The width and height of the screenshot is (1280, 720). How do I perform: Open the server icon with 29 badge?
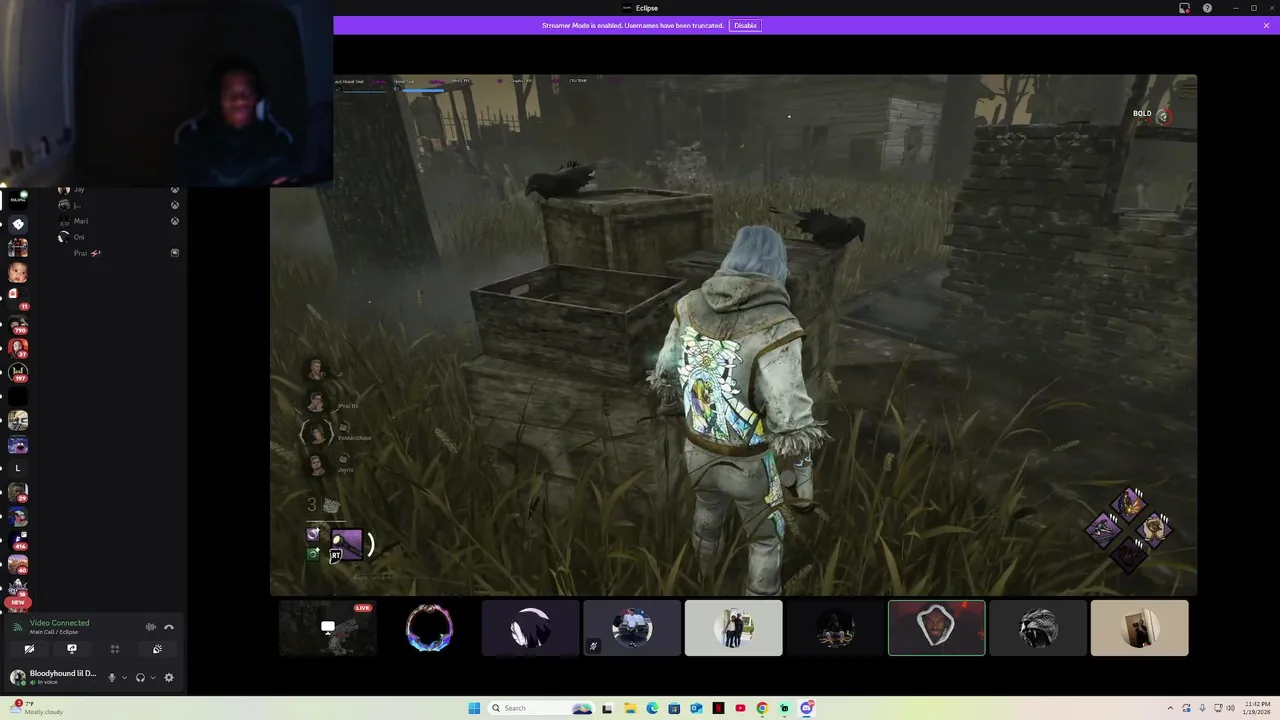(18, 492)
